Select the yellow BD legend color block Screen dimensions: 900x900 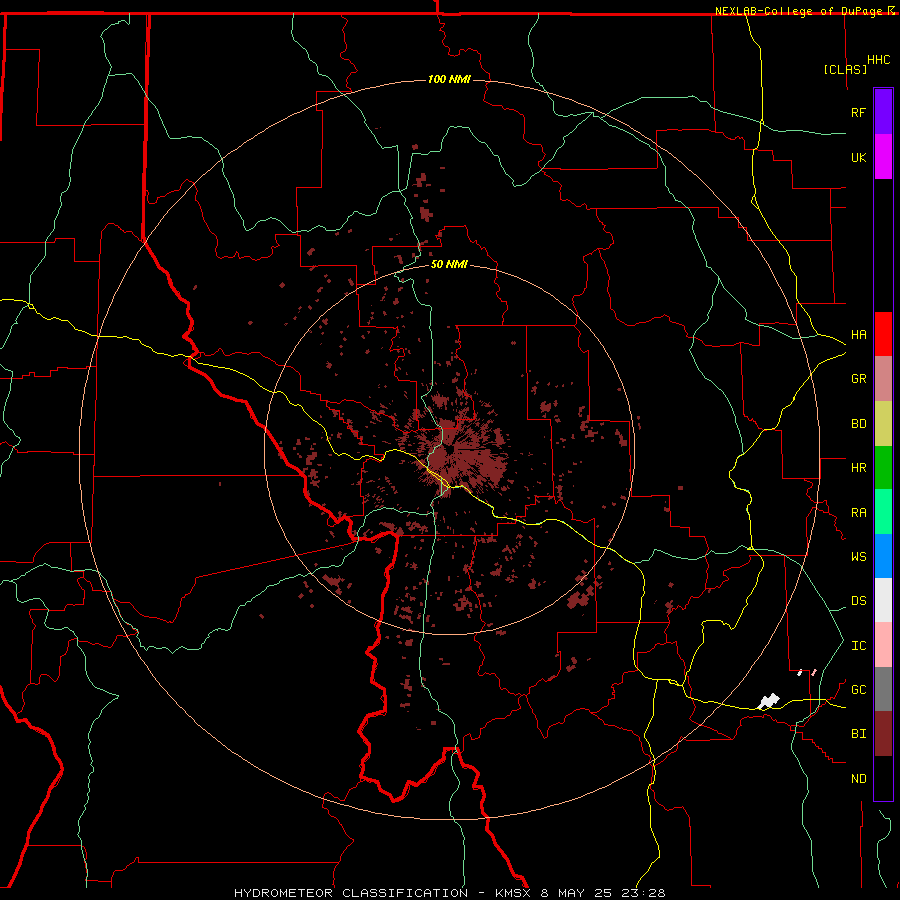(883, 424)
